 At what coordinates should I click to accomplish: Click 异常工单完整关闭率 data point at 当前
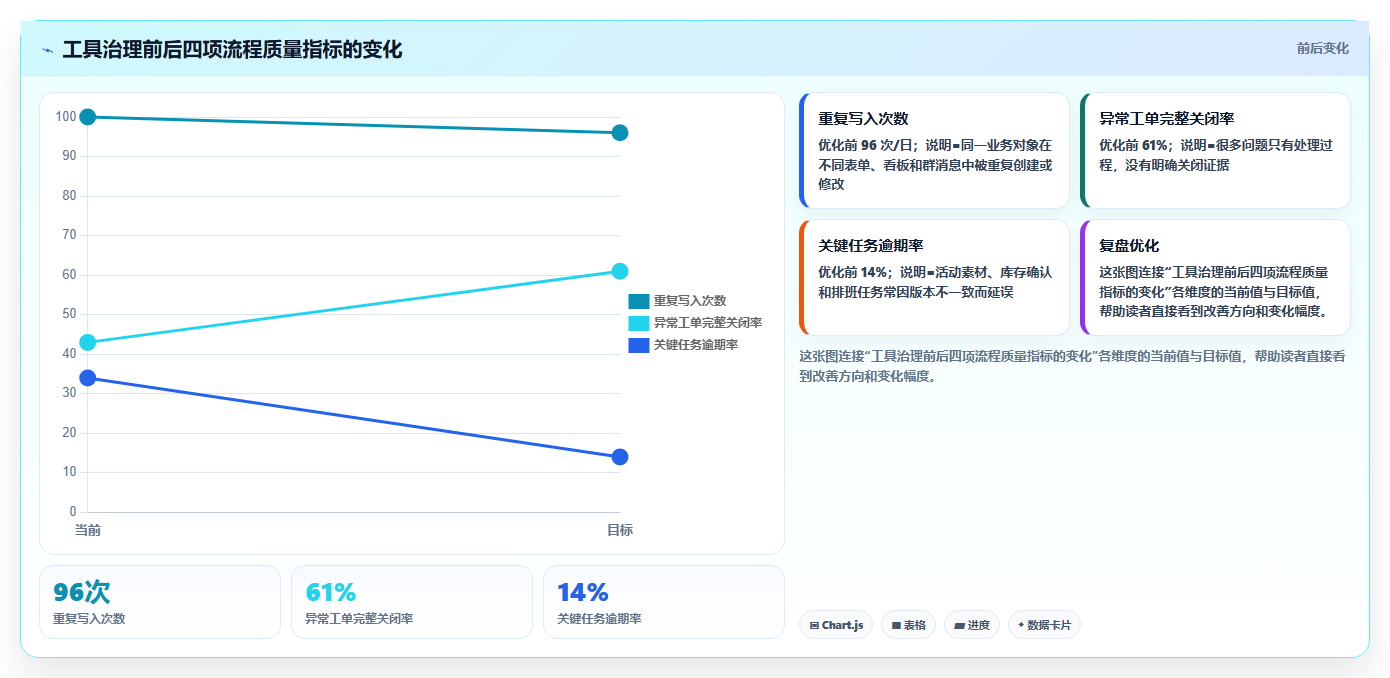click(87, 342)
